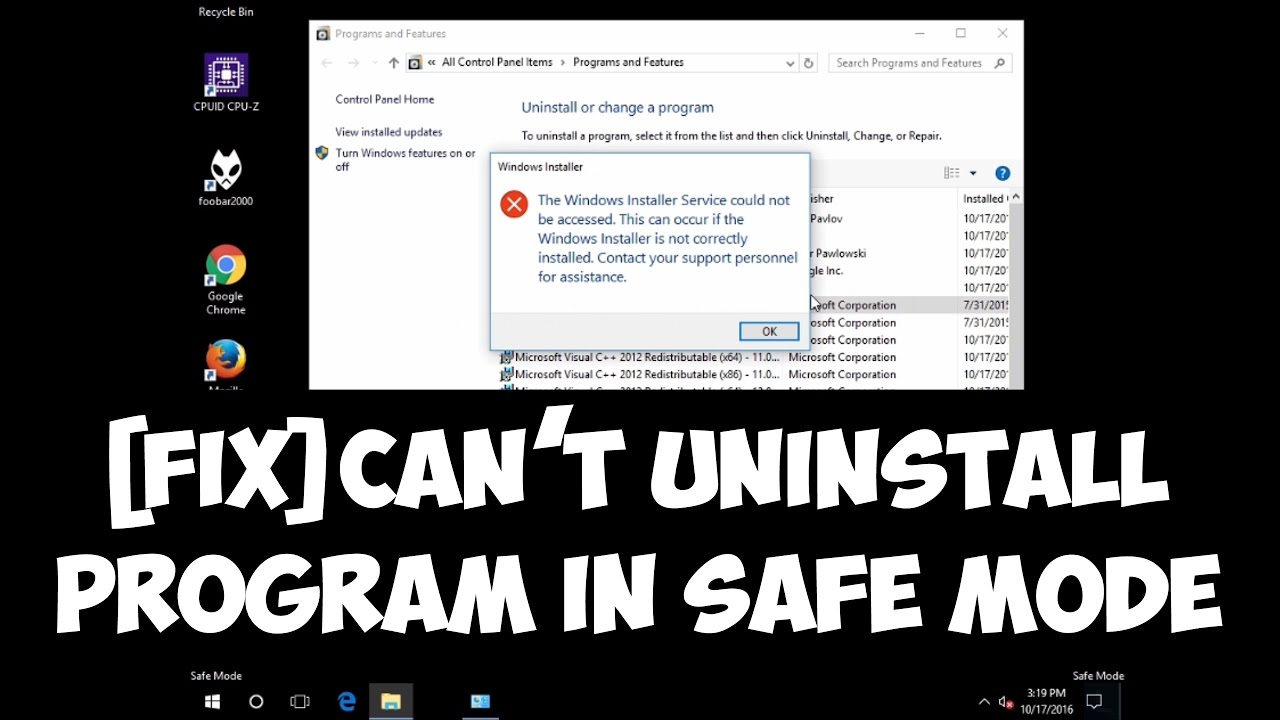Sort by the Installed On column header
1280x720 pixels.
coord(985,199)
